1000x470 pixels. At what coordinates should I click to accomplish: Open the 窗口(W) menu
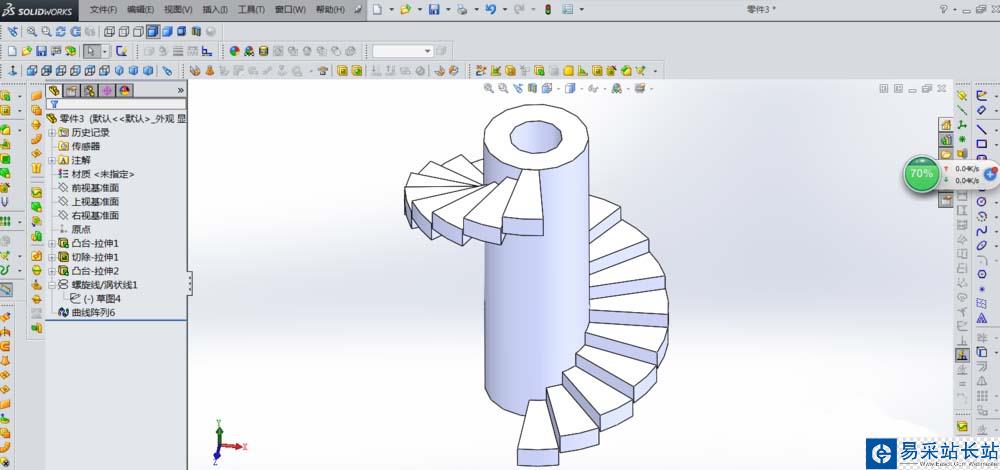click(290, 10)
